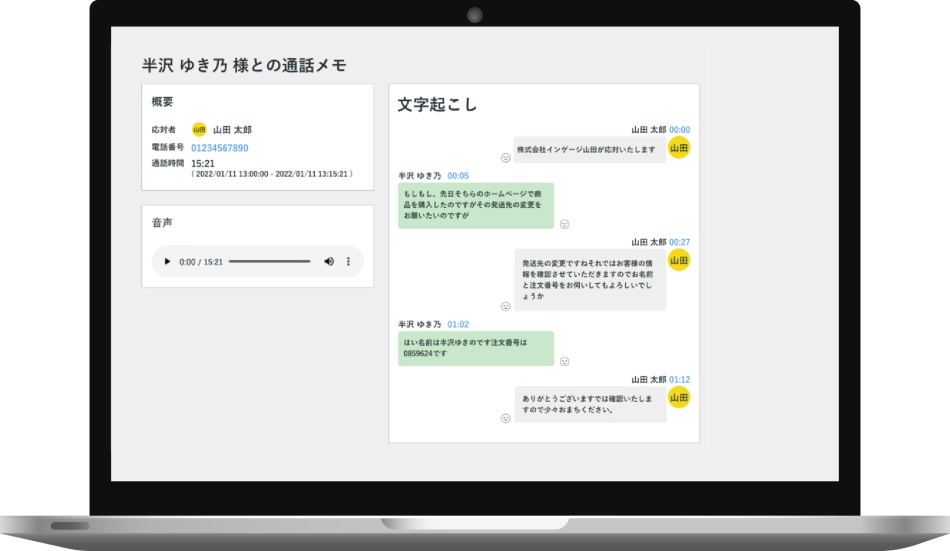Click the 電話番号 label
The image size is (950, 551).
click(168, 147)
